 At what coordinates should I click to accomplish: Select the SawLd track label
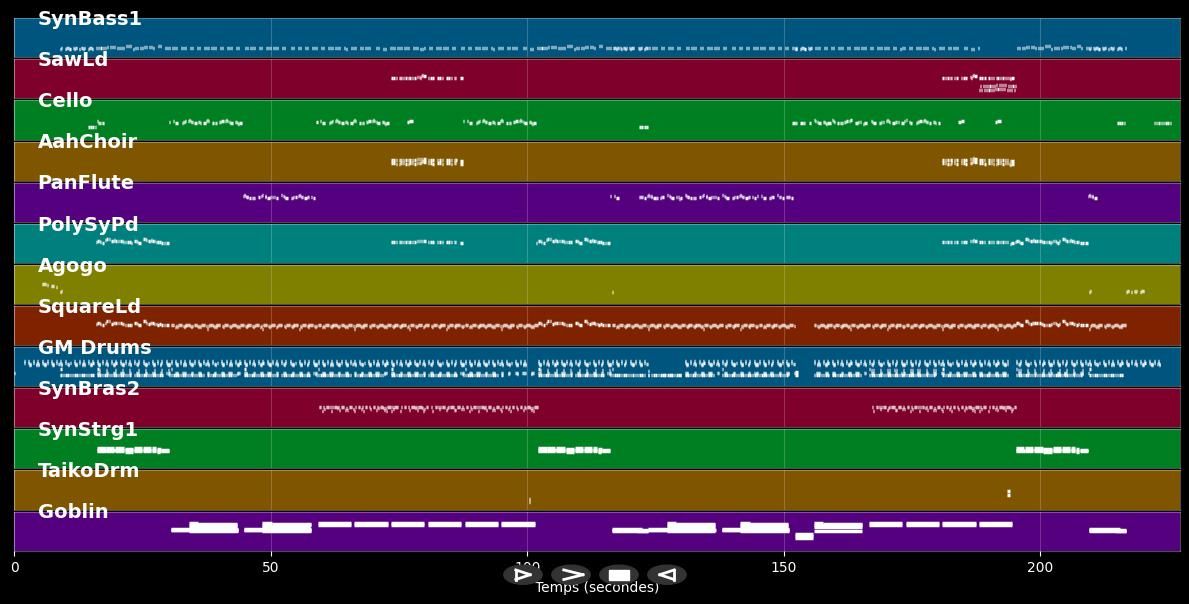click(73, 60)
